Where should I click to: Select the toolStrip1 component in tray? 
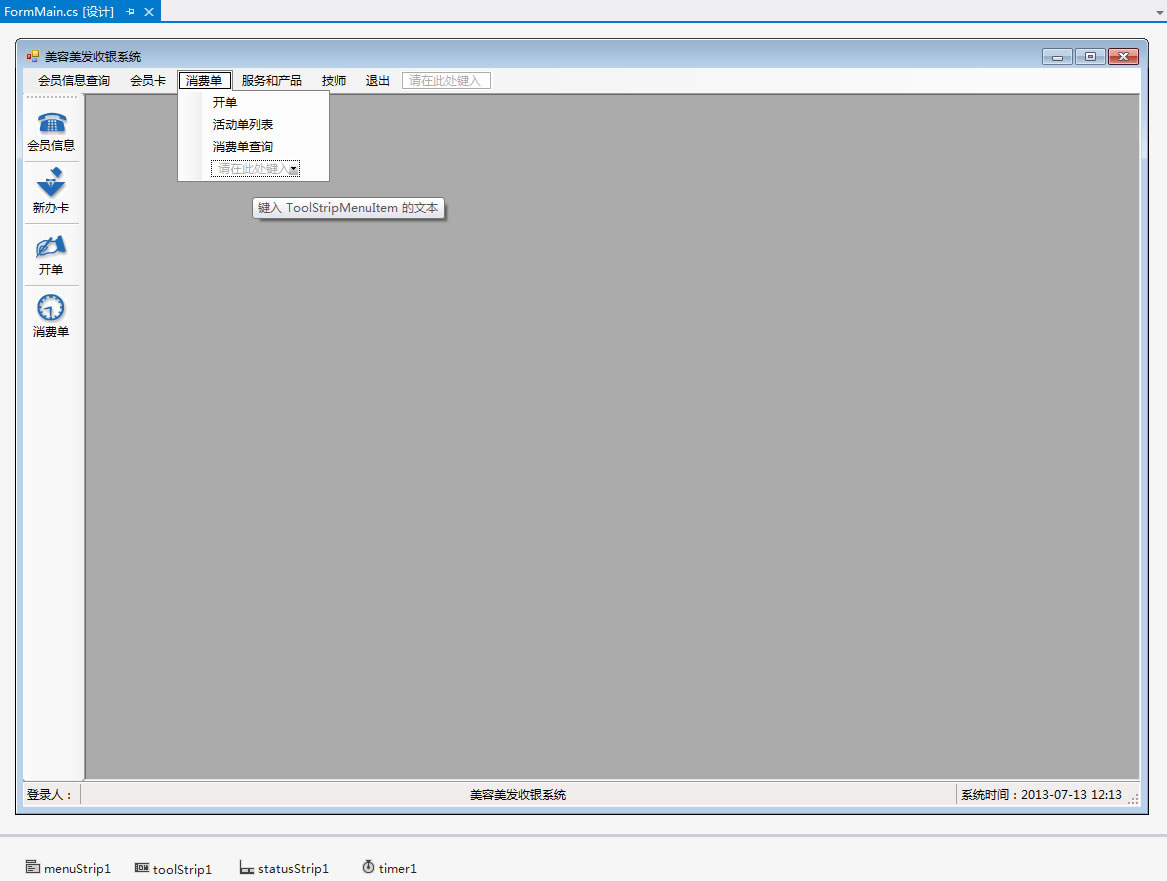(x=173, y=868)
